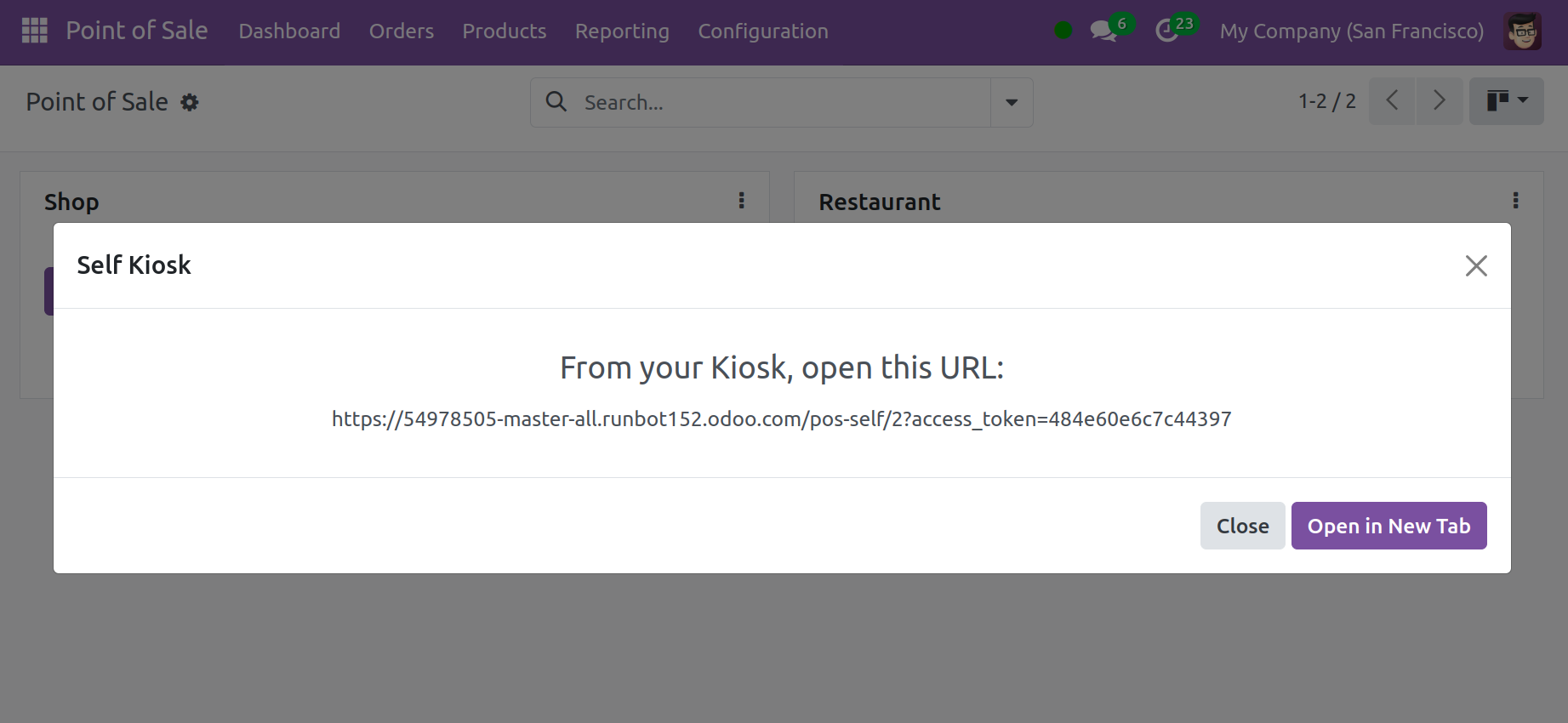
Task: Open the activities clock icon with 23
Action: pos(1176,30)
